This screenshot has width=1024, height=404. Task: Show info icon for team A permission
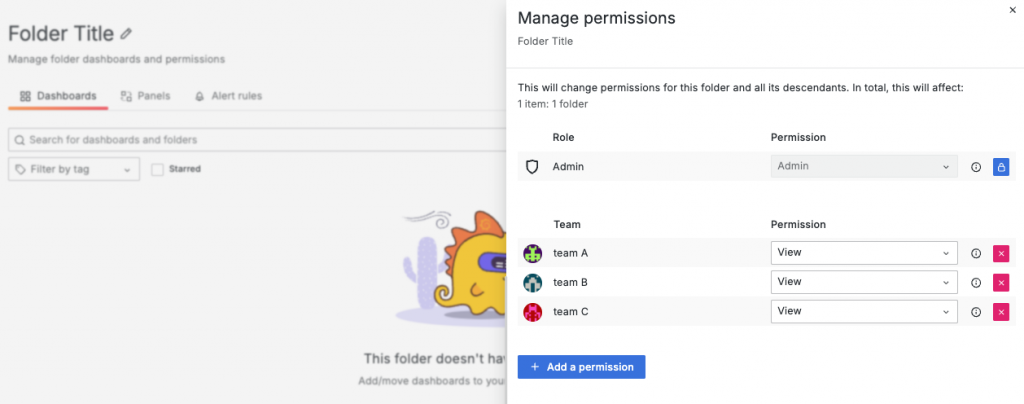[976, 254]
